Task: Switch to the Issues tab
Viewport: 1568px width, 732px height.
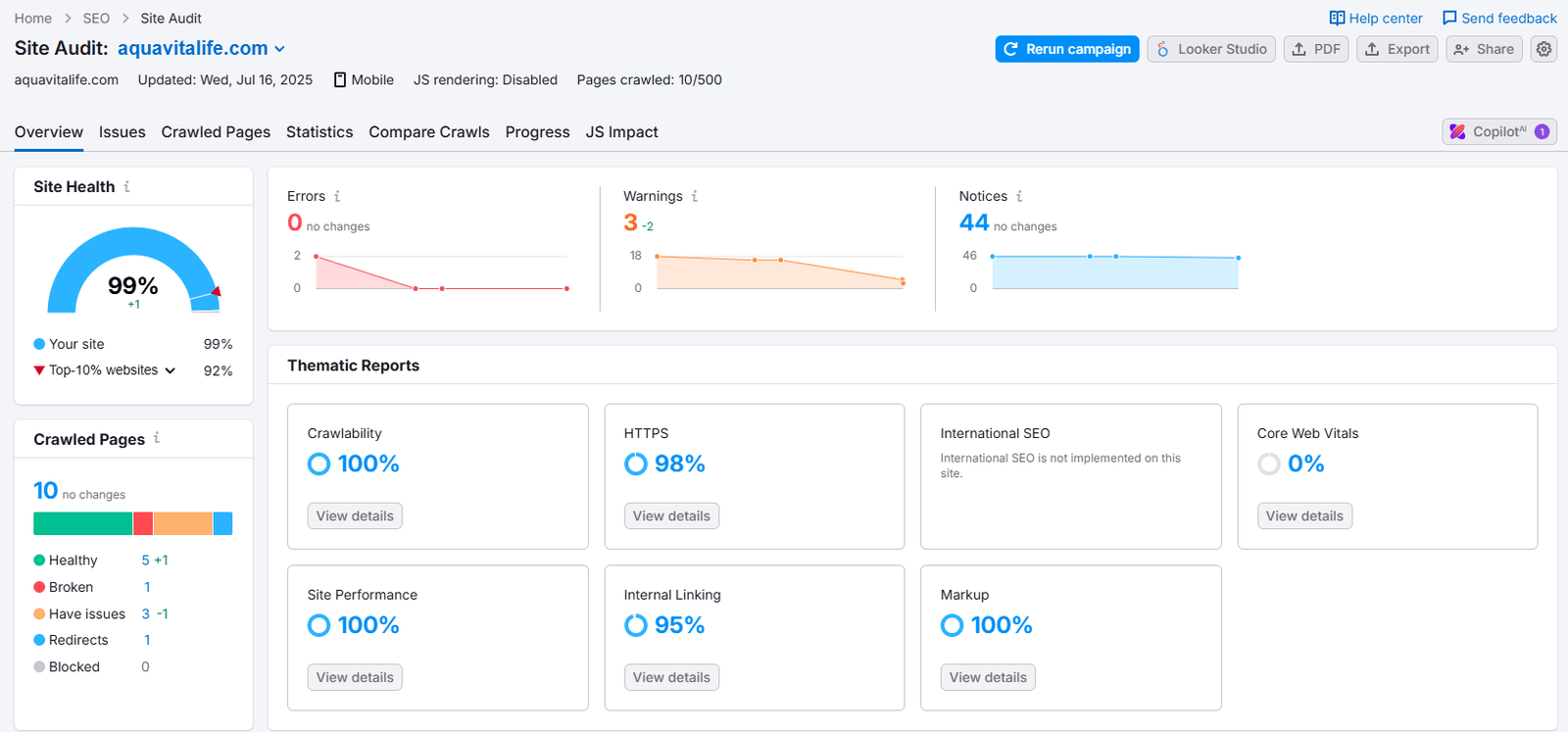Action: (x=122, y=131)
